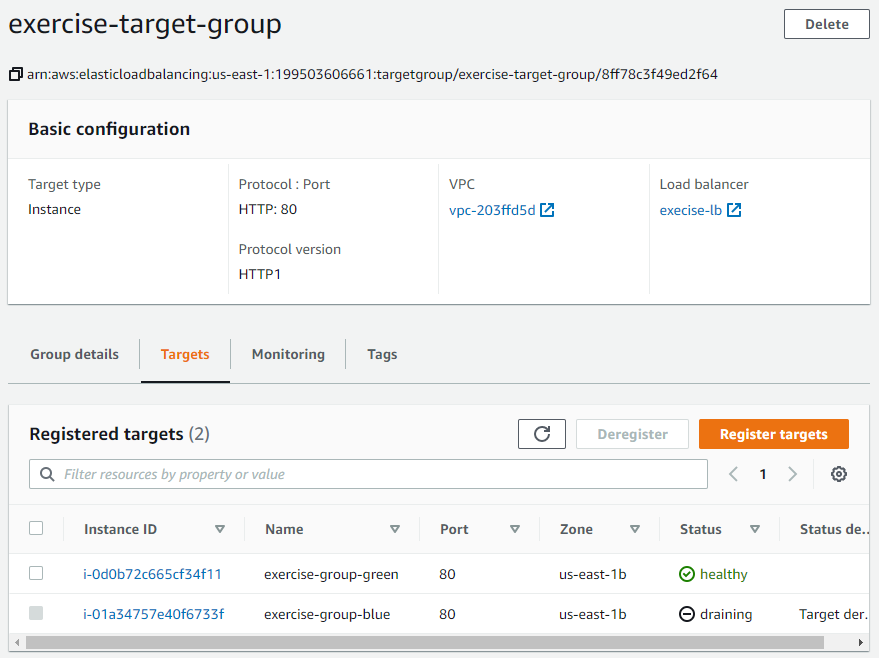Click the Zone value in the exercise-group-blue row
879x658 pixels.
(593, 614)
